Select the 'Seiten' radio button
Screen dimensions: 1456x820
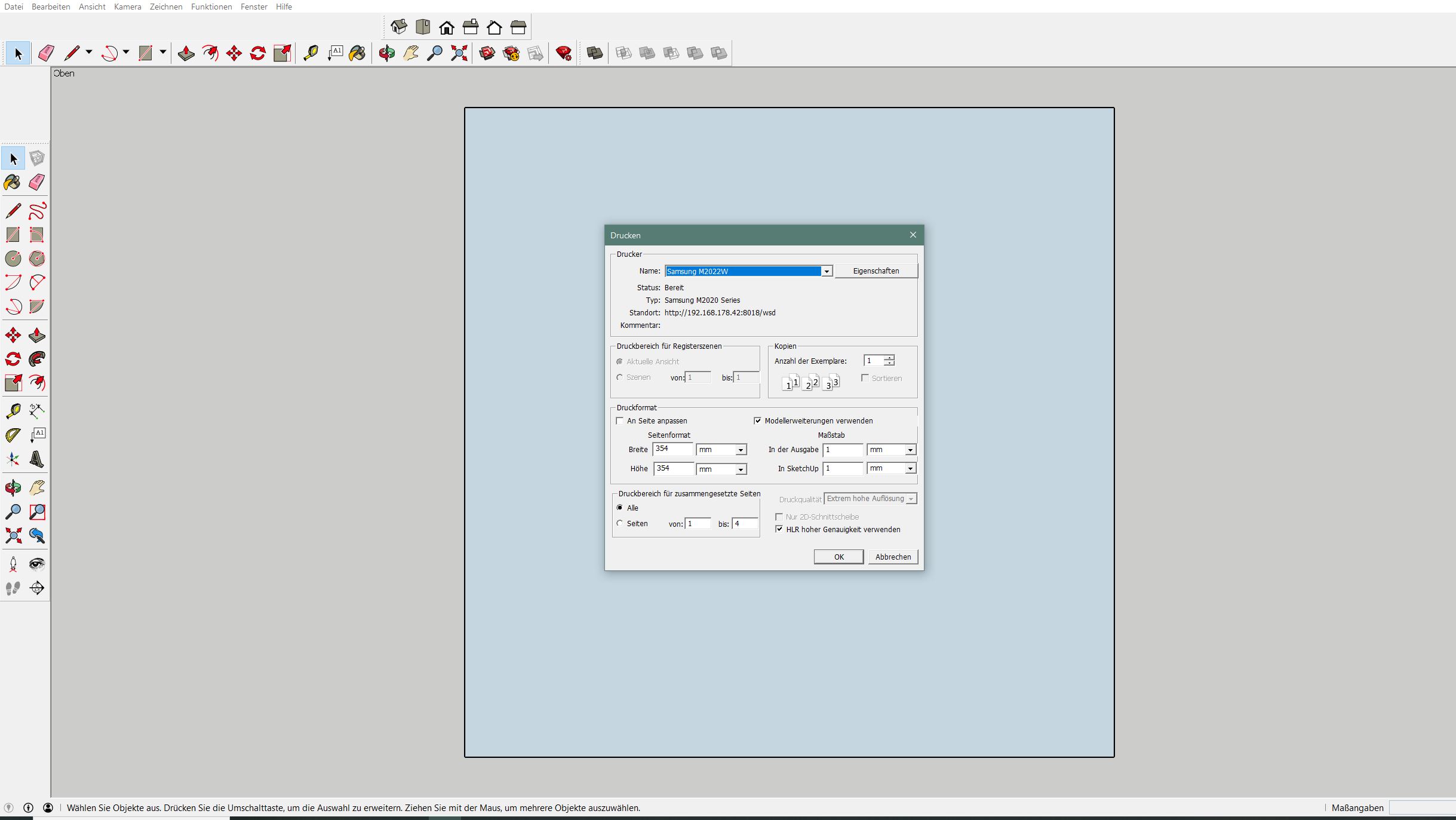tap(620, 524)
